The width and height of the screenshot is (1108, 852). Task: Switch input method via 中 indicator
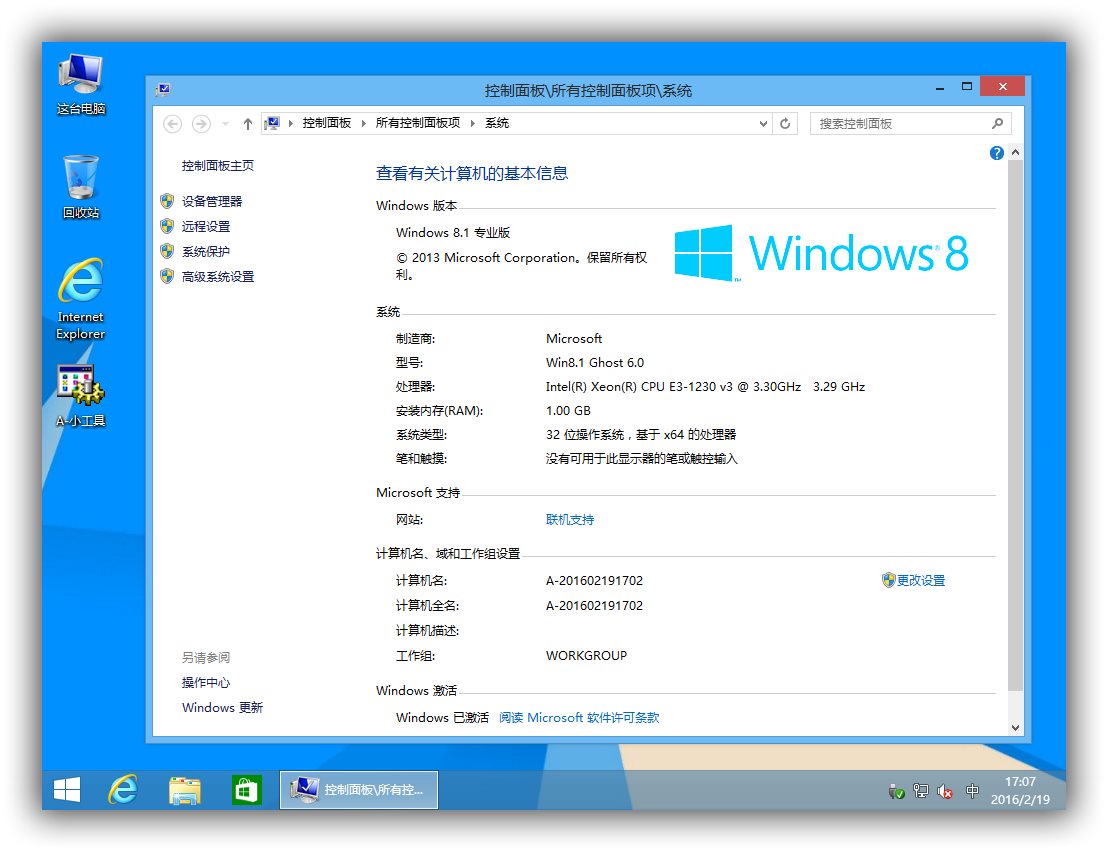point(972,791)
